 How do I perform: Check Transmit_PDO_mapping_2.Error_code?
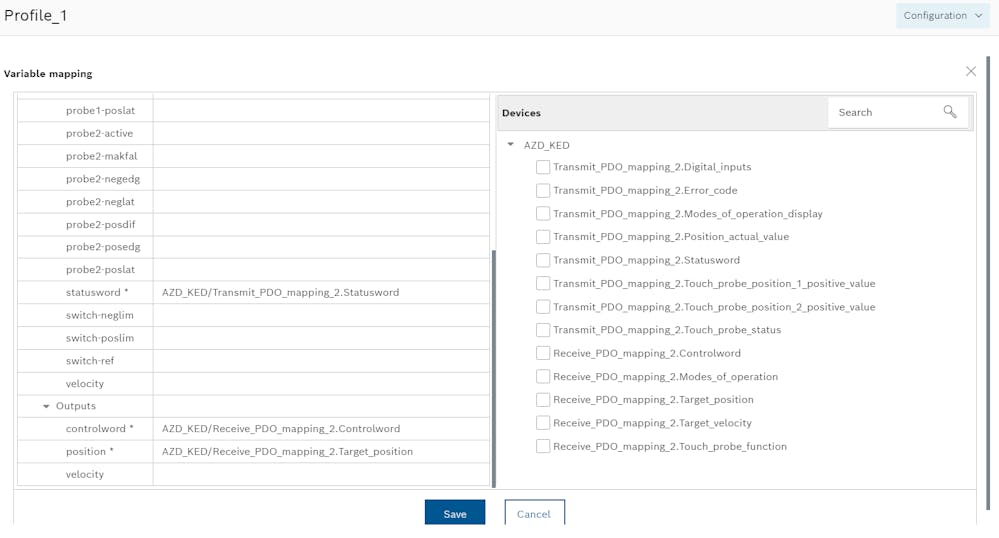click(543, 191)
